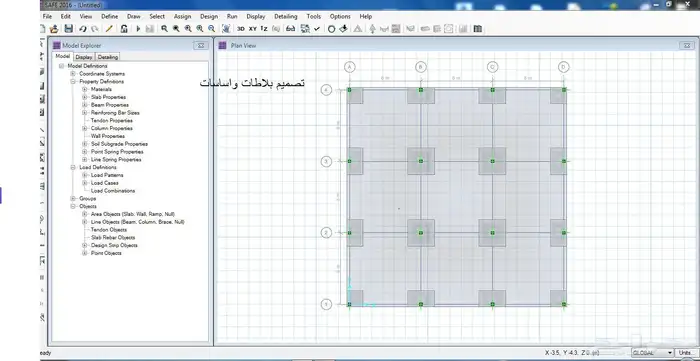Click grid bubble D at top of plan

tap(564, 67)
